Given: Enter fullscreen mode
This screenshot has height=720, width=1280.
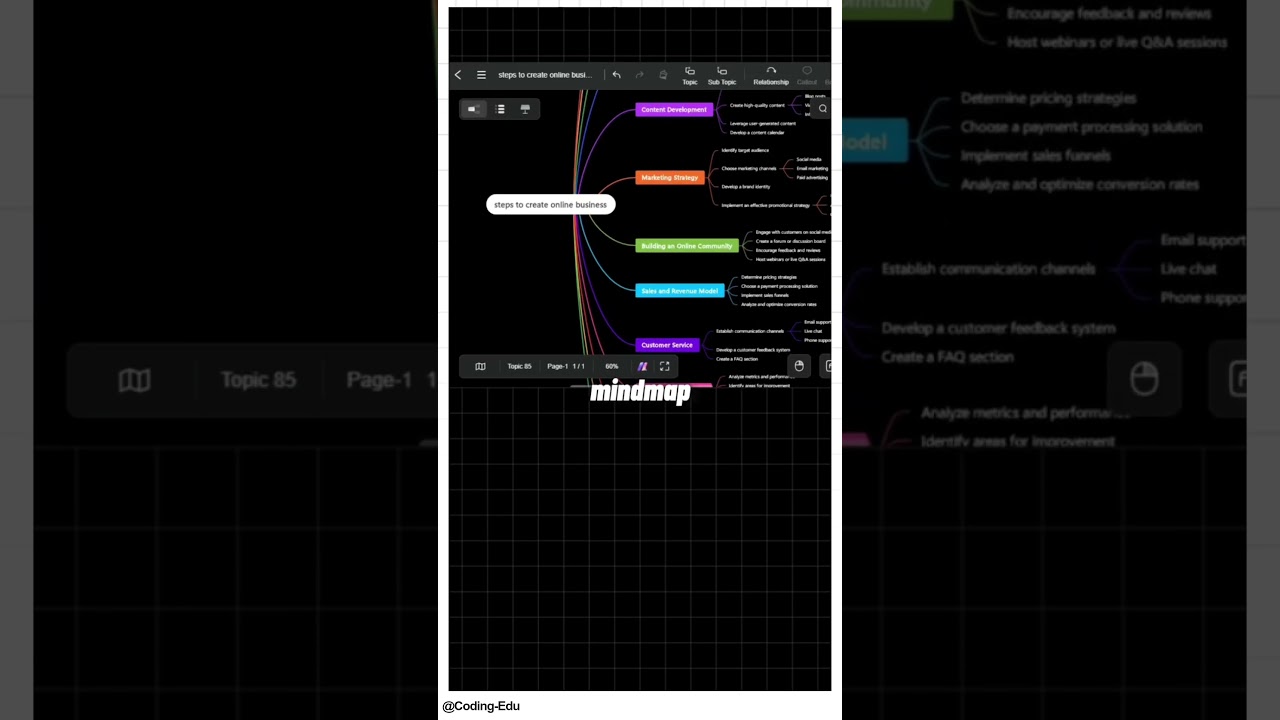Looking at the screenshot, I should pos(664,366).
